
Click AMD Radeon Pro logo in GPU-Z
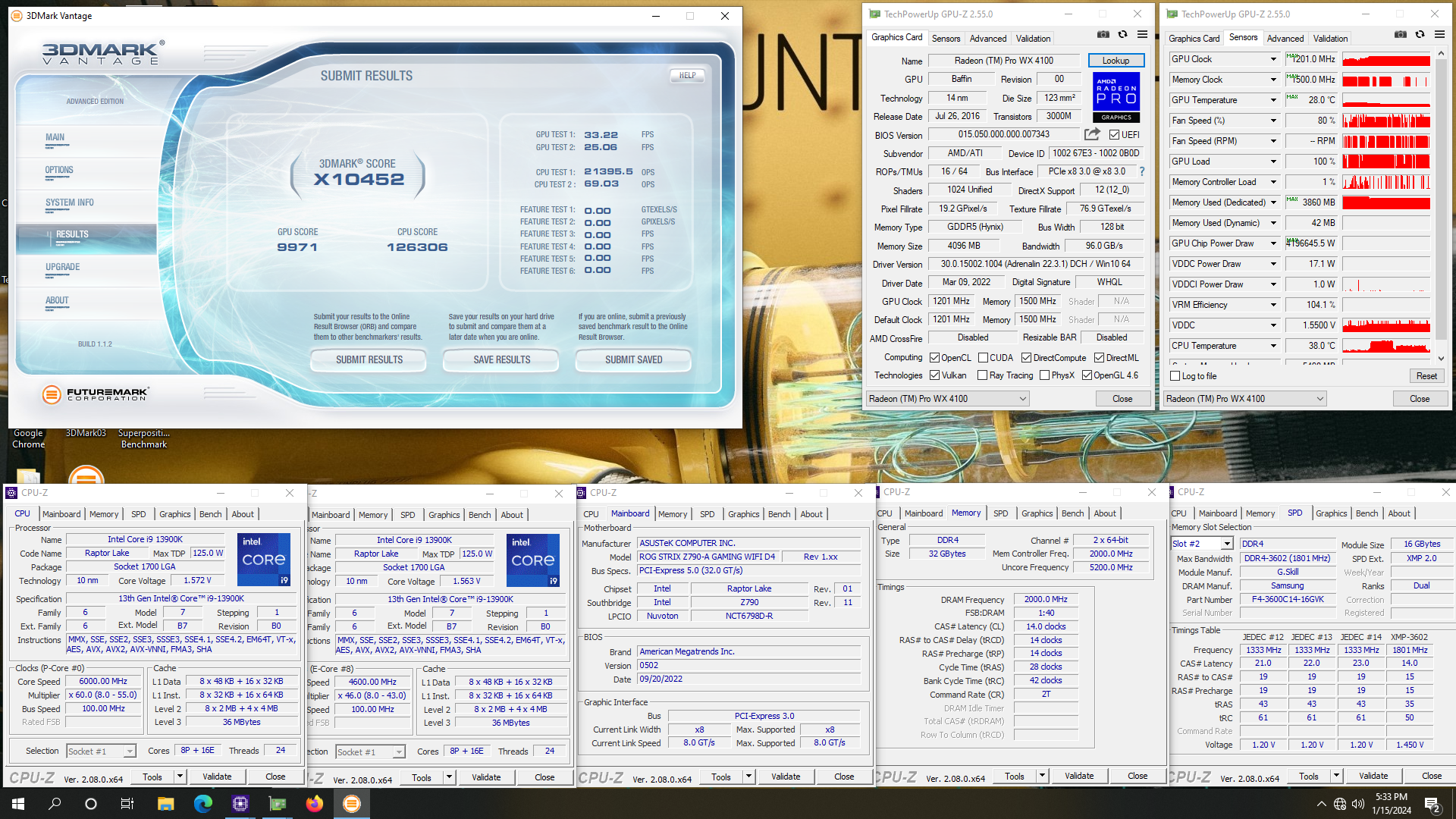1116,97
